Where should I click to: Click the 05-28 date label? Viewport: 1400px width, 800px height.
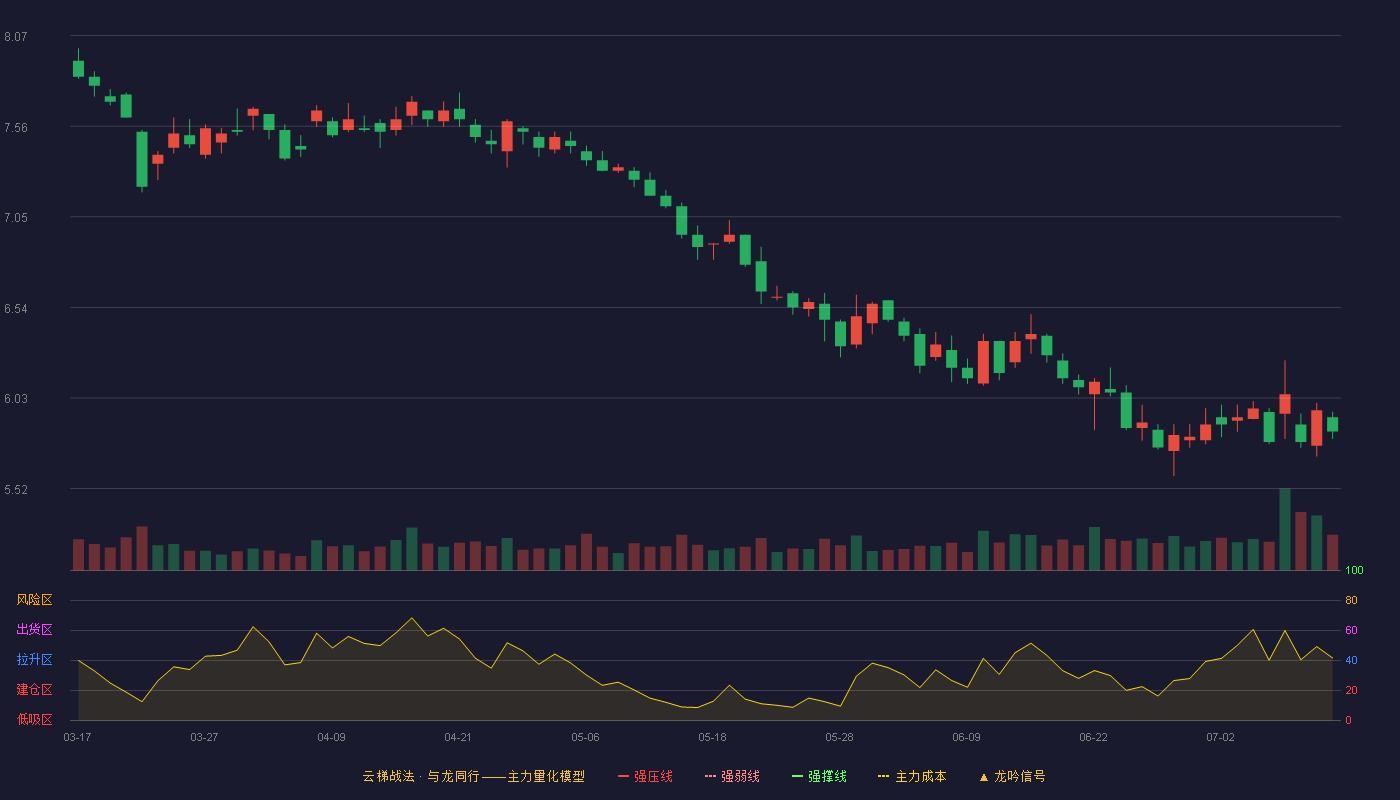pyautogui.click(x=839, y=737)
